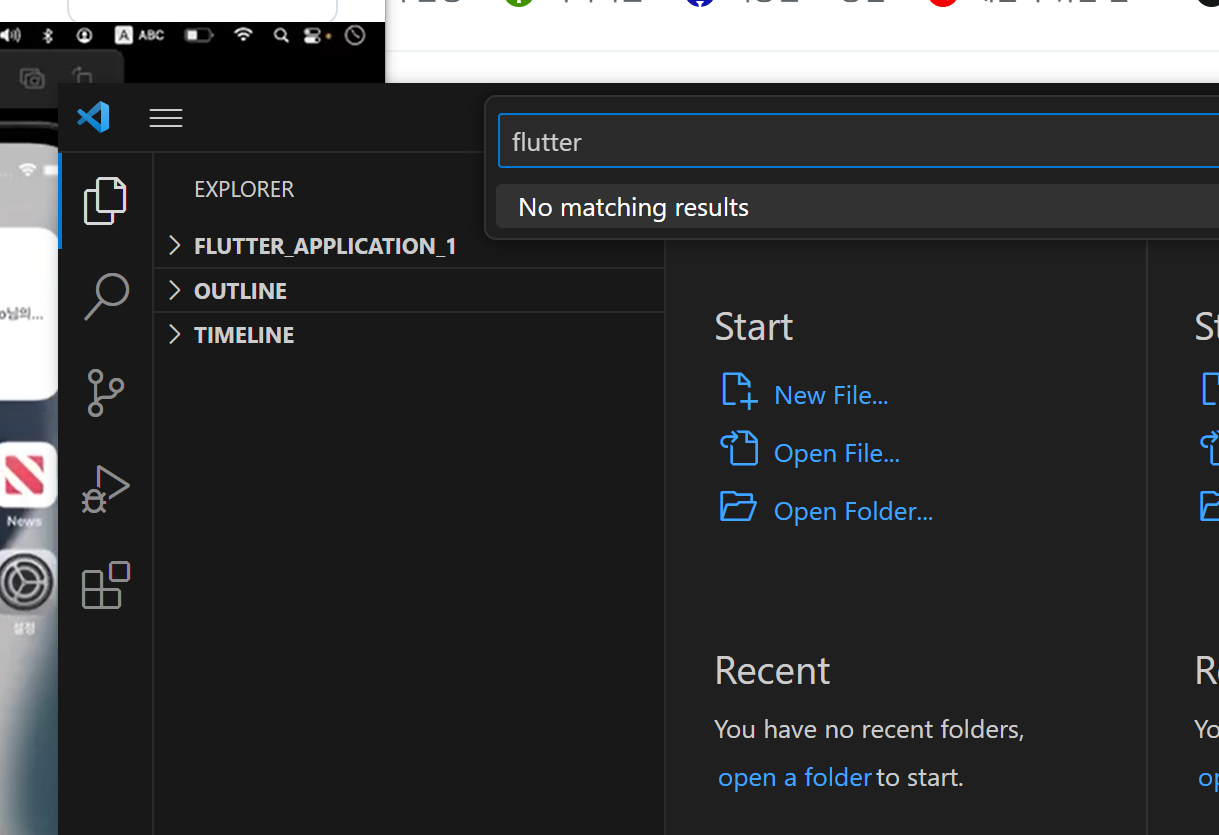Open the Extensions view
This screenshot has height=835, width=1219.
coord(105,585)
